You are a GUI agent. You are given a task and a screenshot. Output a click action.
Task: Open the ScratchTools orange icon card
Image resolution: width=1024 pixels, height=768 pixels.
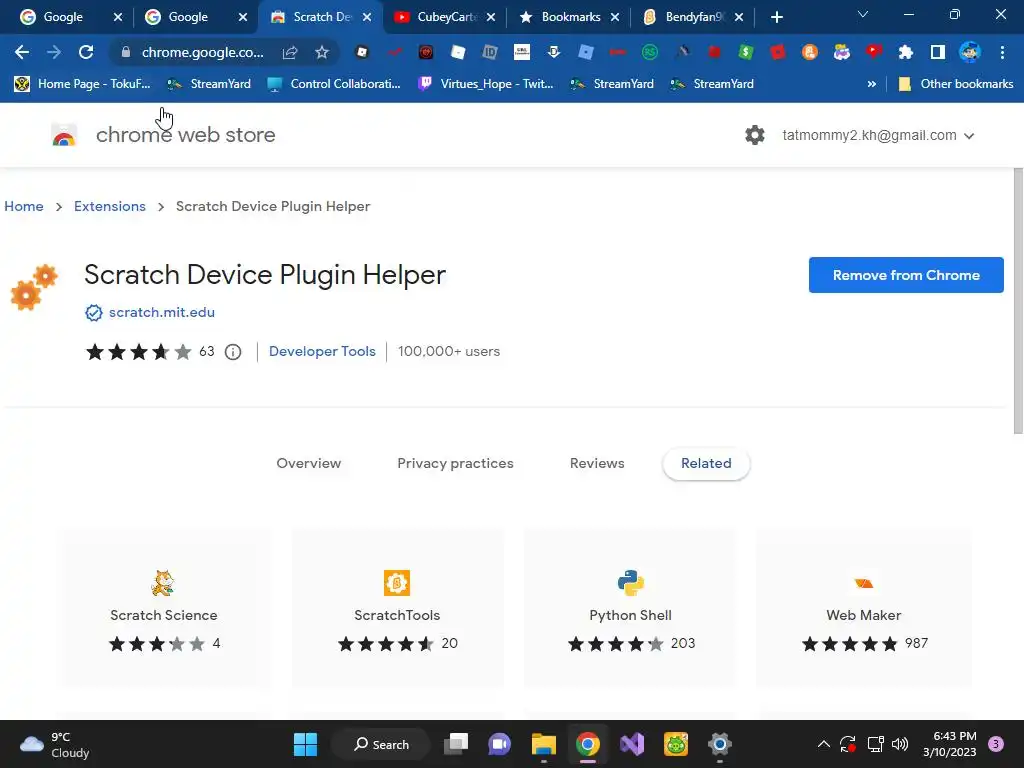[x=397, y=583]
